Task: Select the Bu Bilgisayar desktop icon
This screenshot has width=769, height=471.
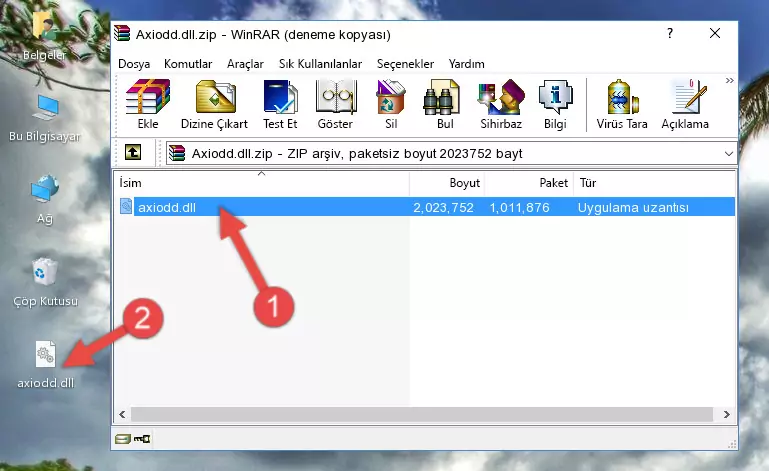Action: click(x=45, y=118)
